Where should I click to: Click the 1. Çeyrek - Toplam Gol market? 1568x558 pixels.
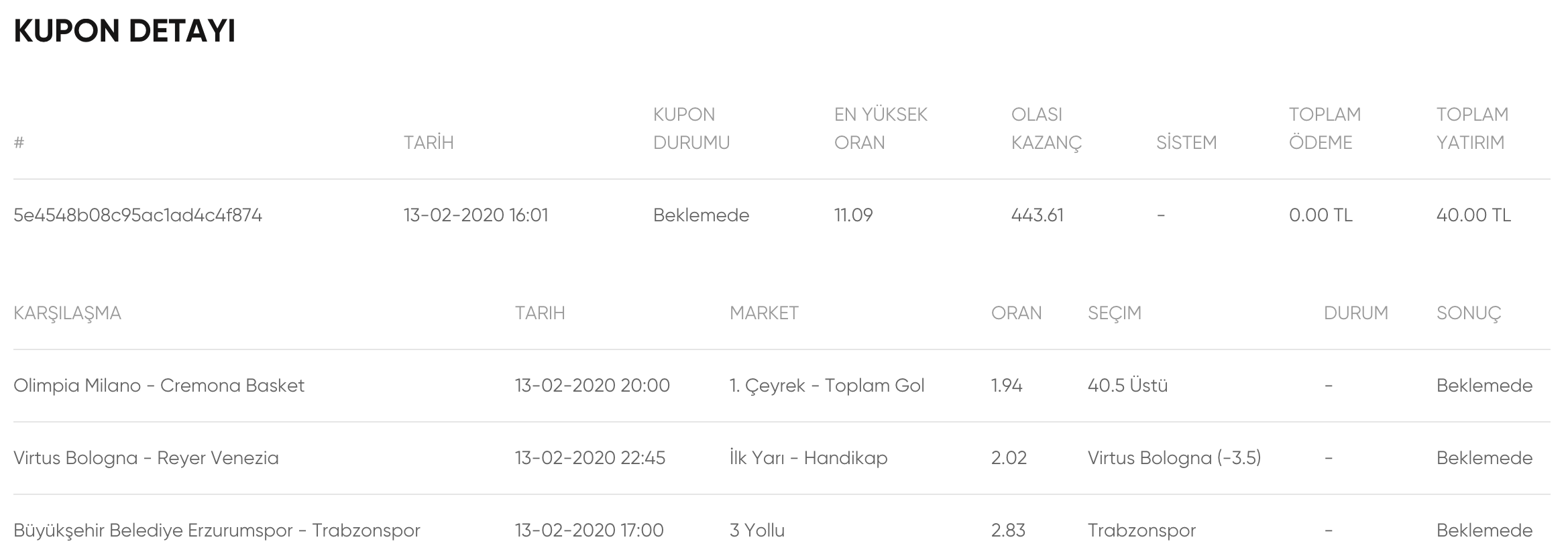click(827, 386)
